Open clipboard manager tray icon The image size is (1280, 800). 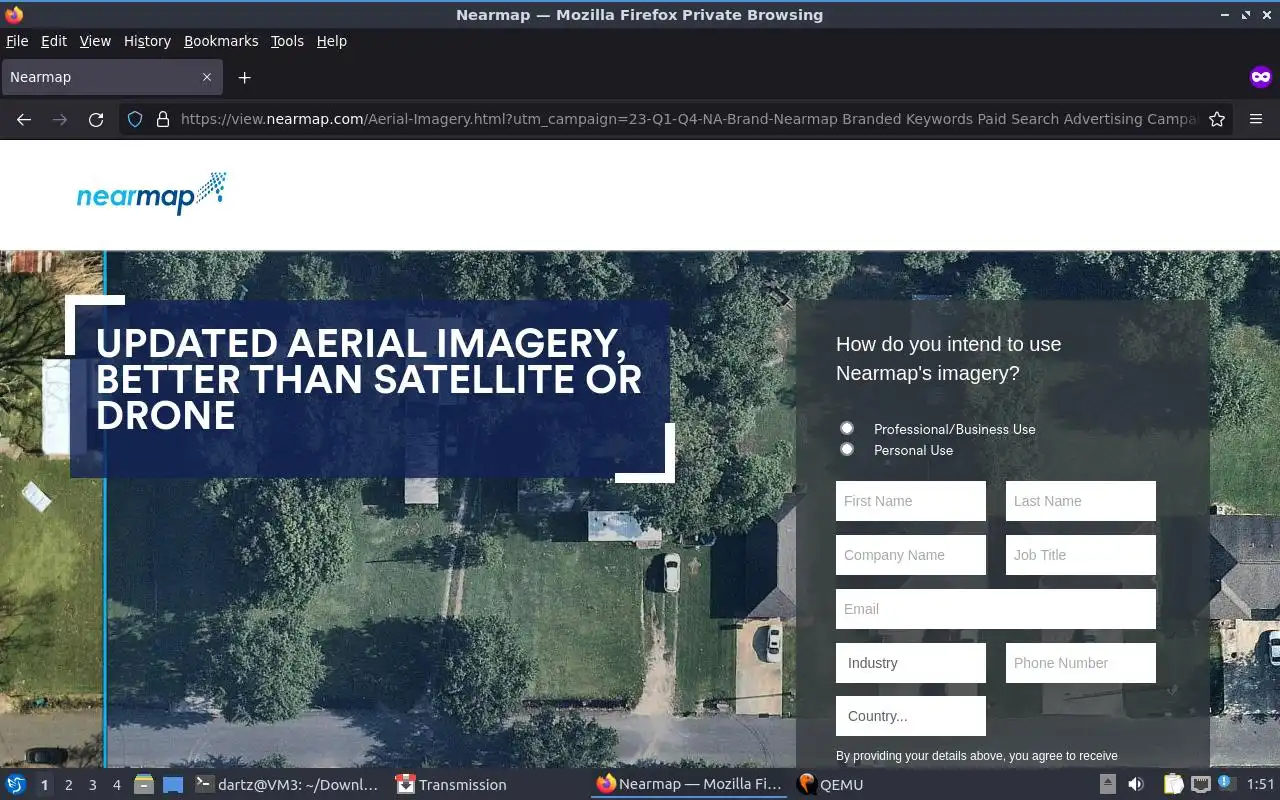tap(1173, 785)
